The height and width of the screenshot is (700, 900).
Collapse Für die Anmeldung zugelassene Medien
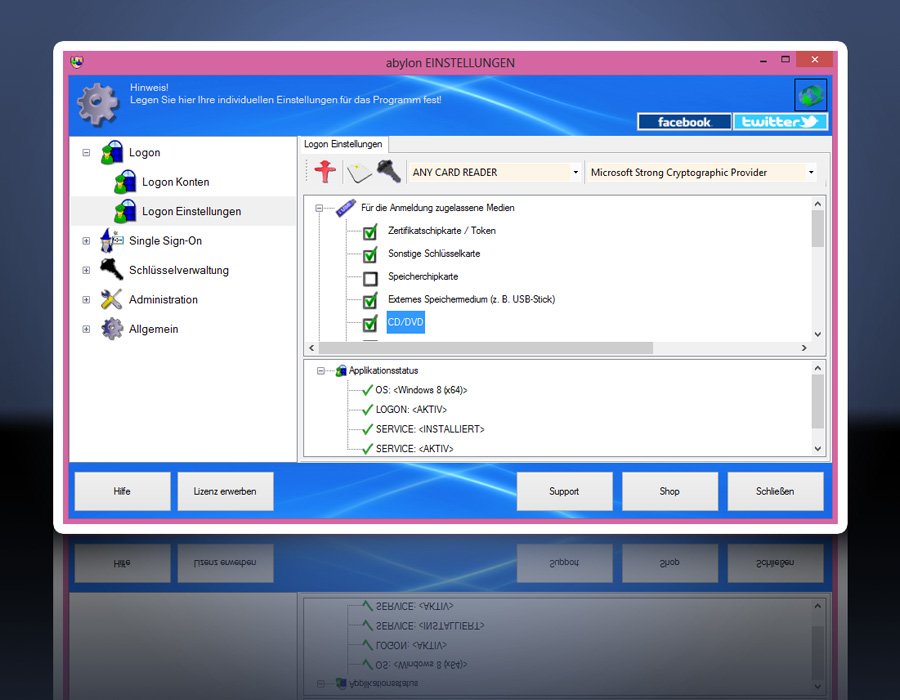319,208
